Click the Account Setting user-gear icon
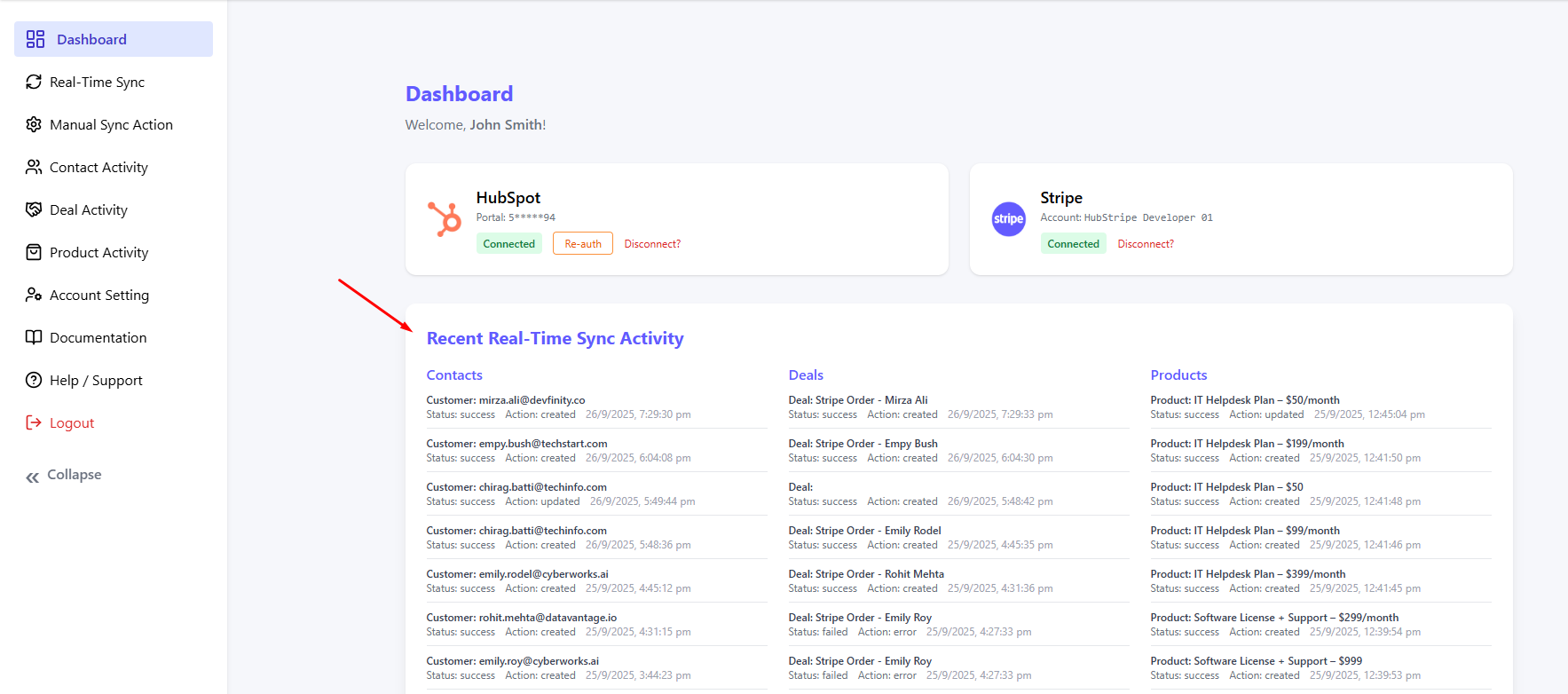The image size is (1568, 694). [34, 295]
